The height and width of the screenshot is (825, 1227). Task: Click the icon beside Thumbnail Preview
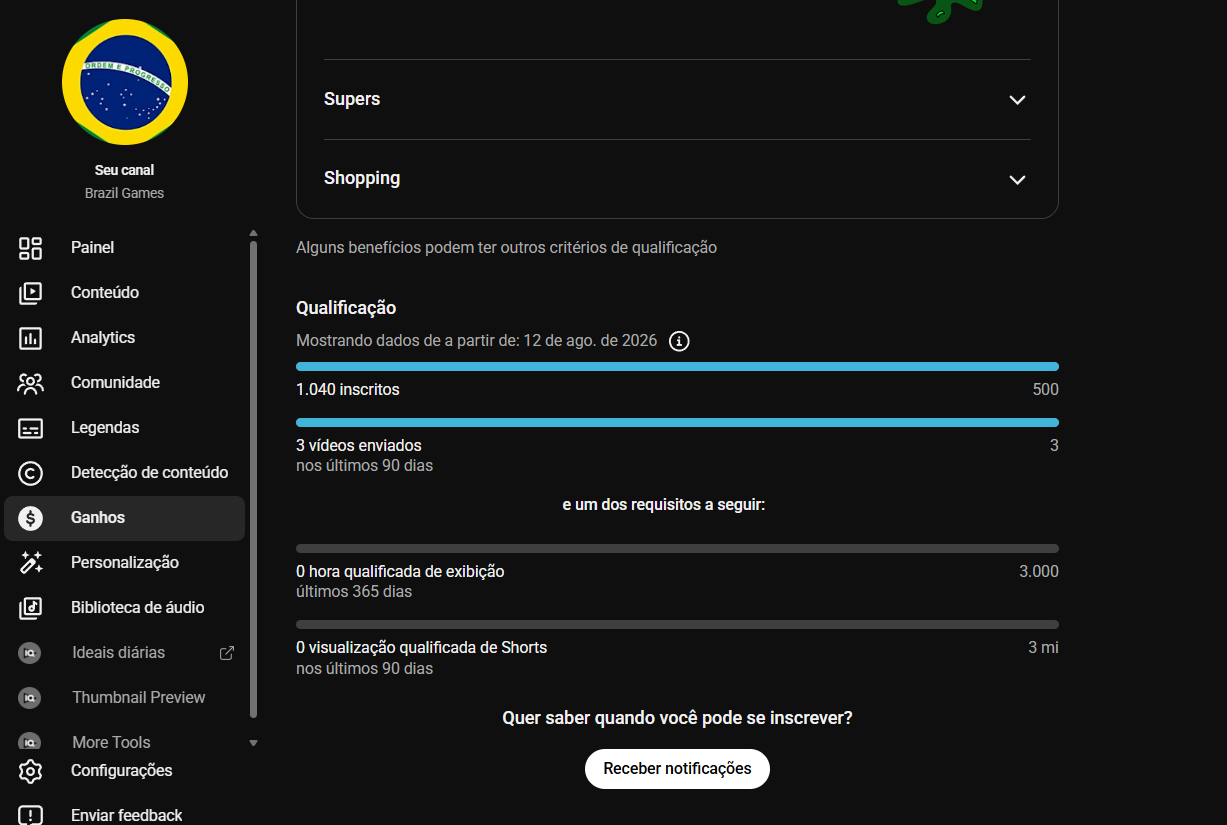coord(30,698)
